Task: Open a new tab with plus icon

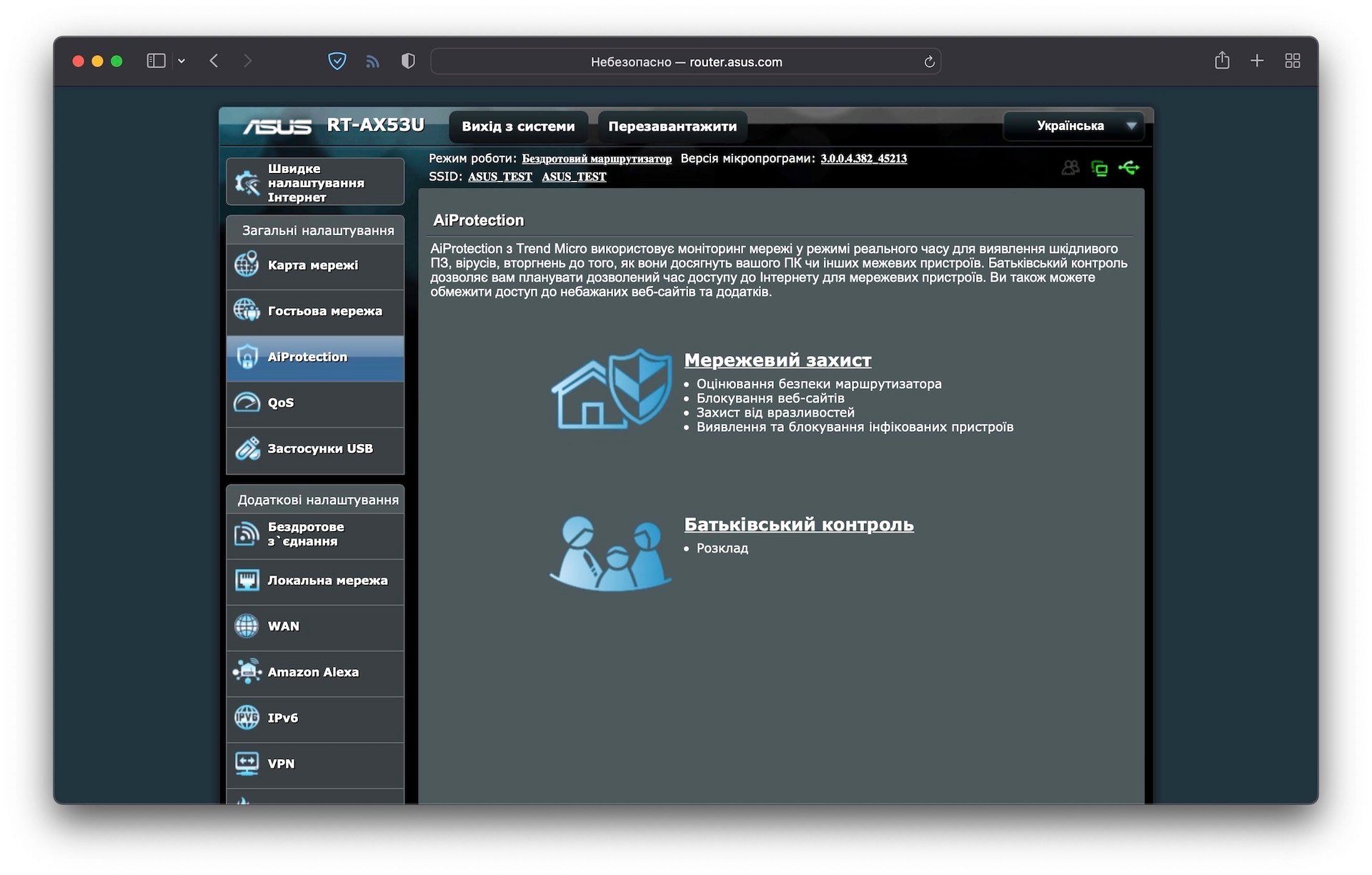Action: point(1257,61)
